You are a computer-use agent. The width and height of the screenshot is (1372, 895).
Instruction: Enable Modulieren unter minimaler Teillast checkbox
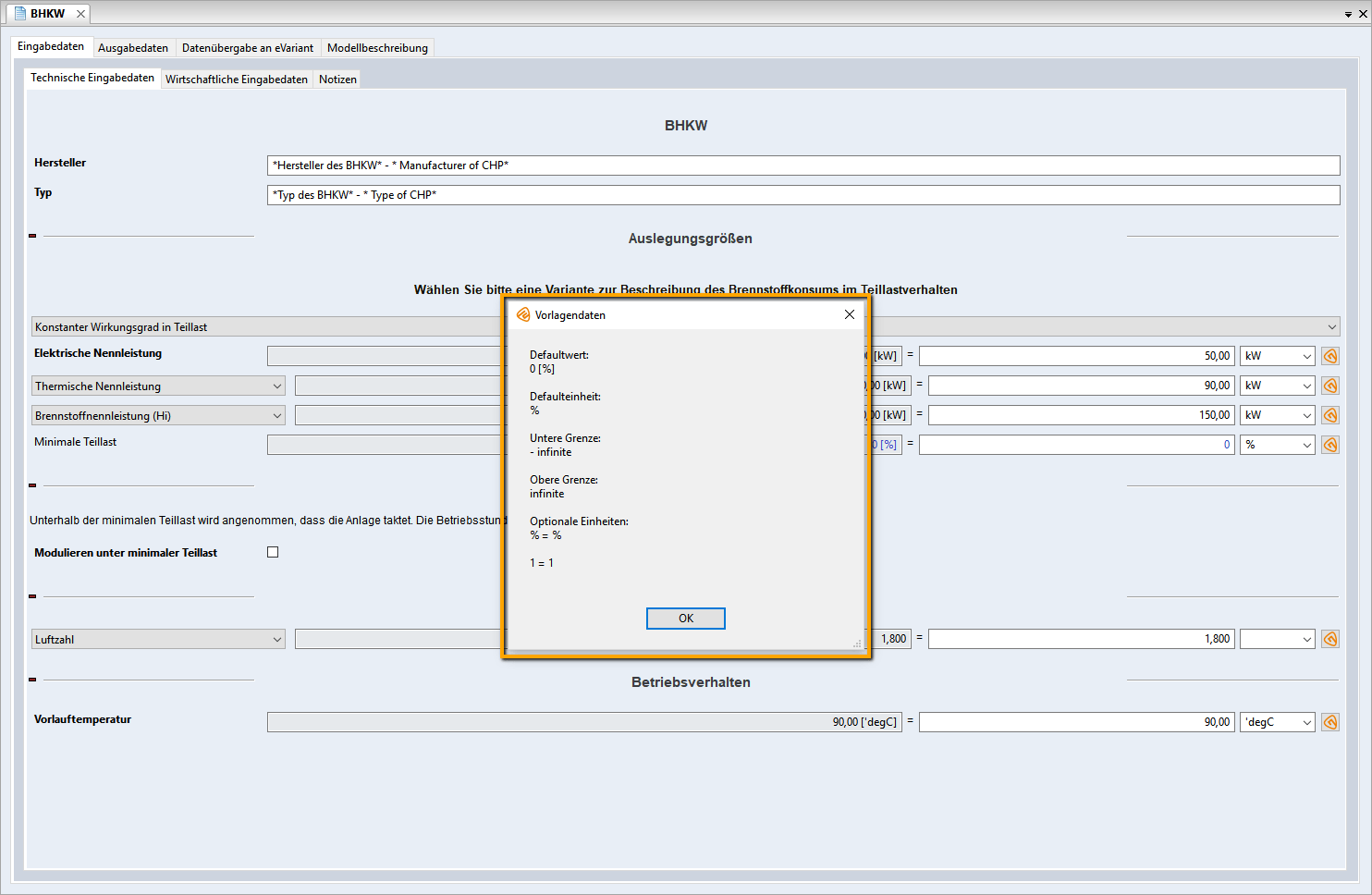click(273, 552)
